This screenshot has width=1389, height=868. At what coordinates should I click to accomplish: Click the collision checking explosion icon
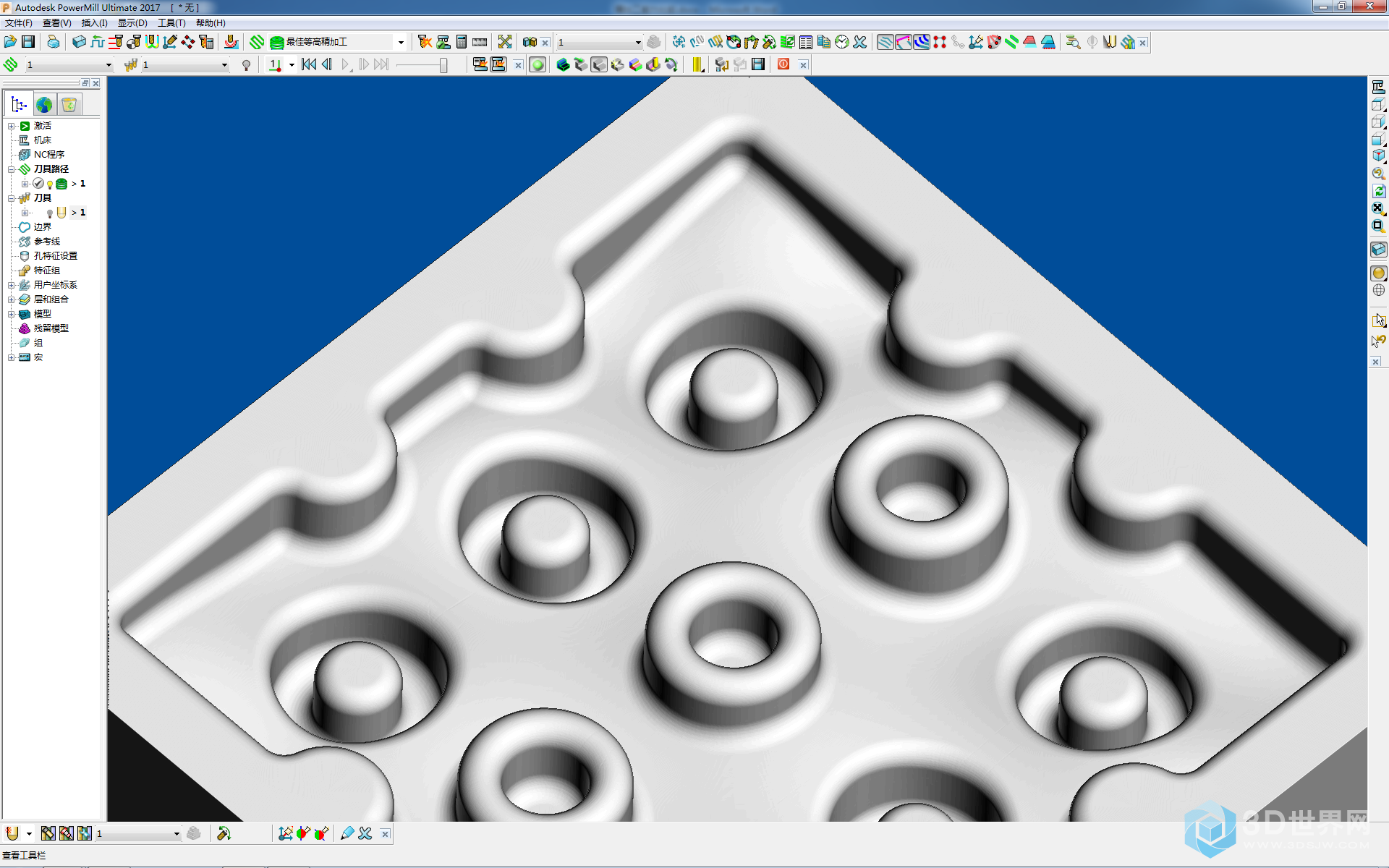click(x=425, y=42)
